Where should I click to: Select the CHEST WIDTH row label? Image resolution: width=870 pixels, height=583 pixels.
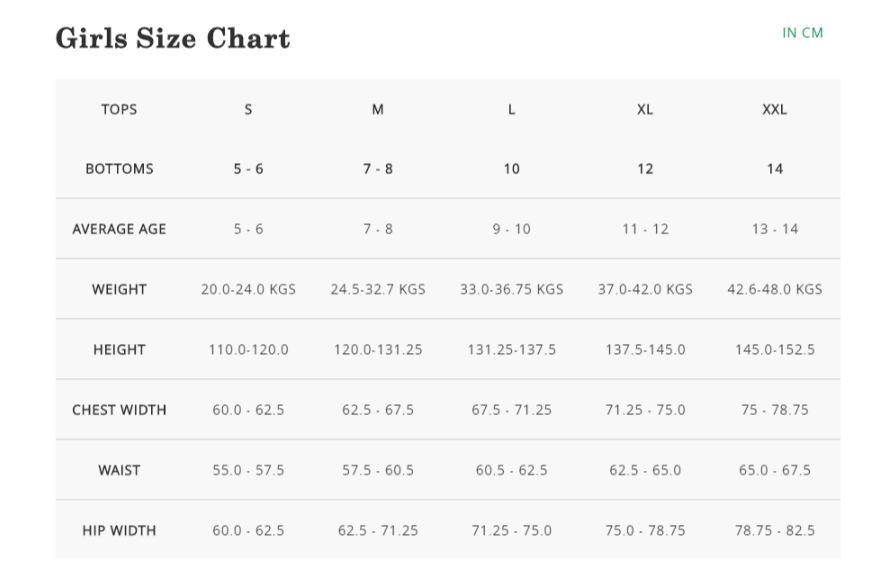point(119,410)
